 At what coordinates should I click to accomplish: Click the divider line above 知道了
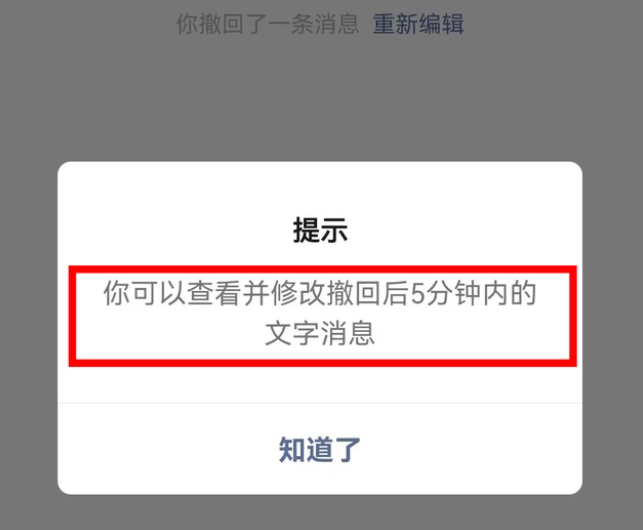[320, 404]
